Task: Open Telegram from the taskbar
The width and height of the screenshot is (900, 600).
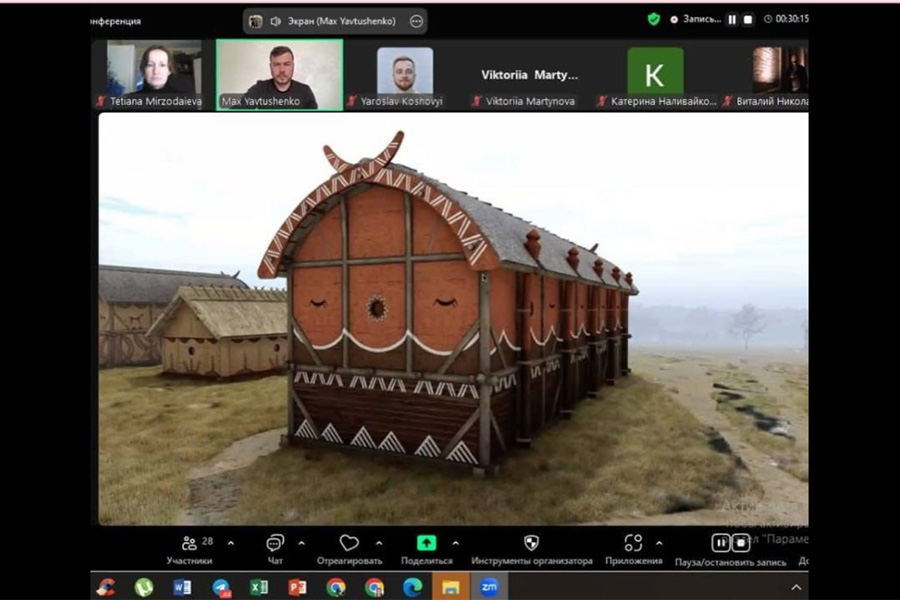Action: 221,587
